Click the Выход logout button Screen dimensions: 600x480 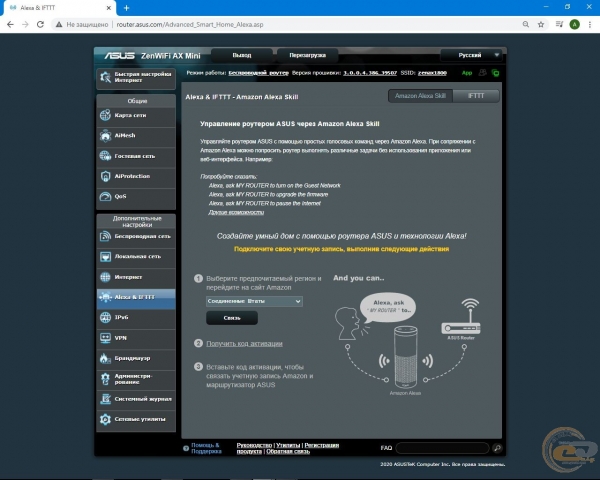[242, 55]
